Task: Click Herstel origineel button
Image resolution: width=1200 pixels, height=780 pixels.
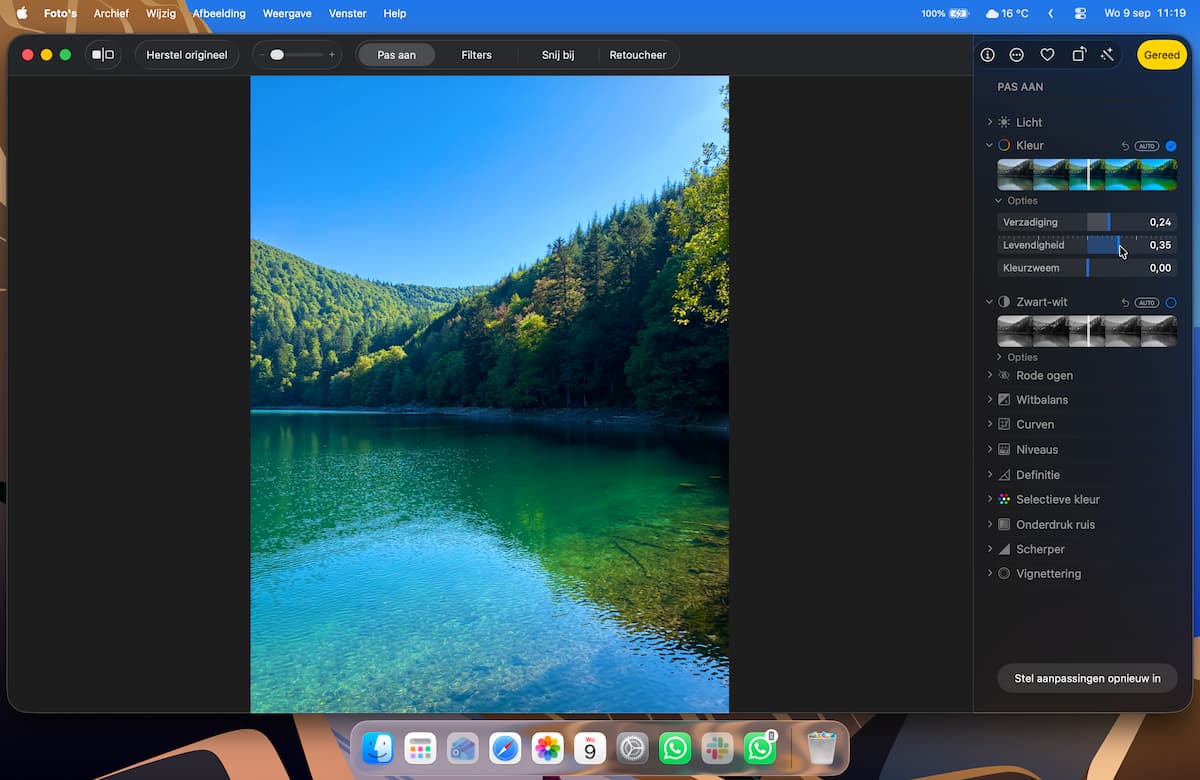Action: (187, 55)
